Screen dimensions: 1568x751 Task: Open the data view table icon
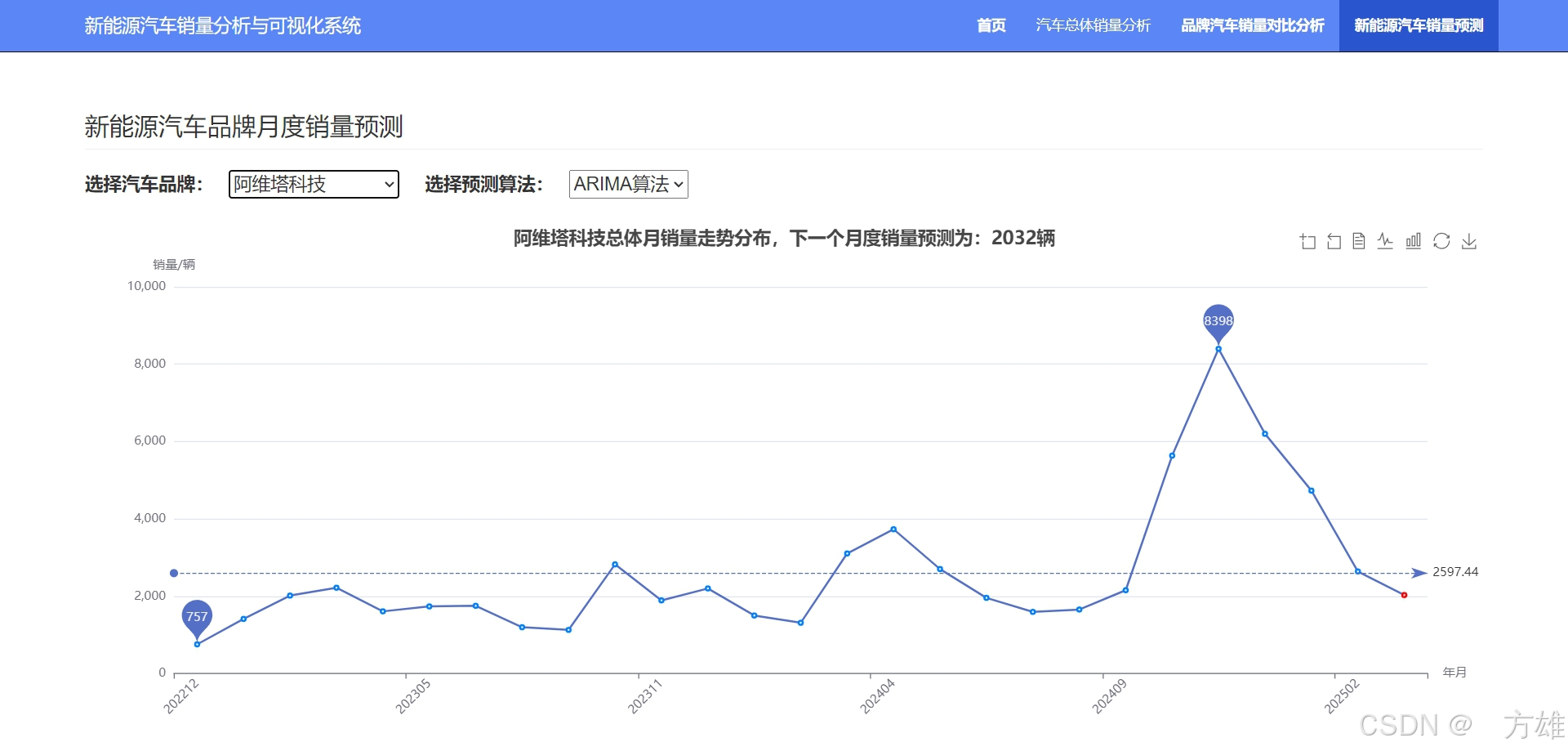[x=1358, y=241]
